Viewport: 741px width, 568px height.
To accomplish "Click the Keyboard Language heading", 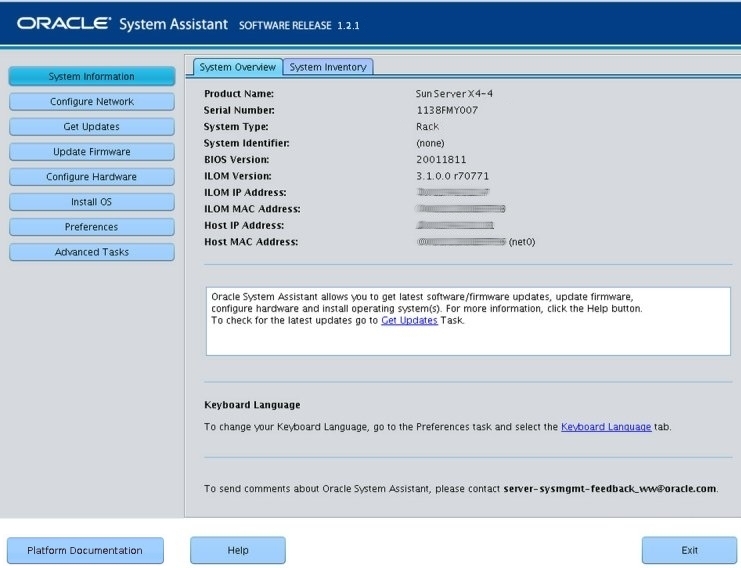I will (252, 404).
